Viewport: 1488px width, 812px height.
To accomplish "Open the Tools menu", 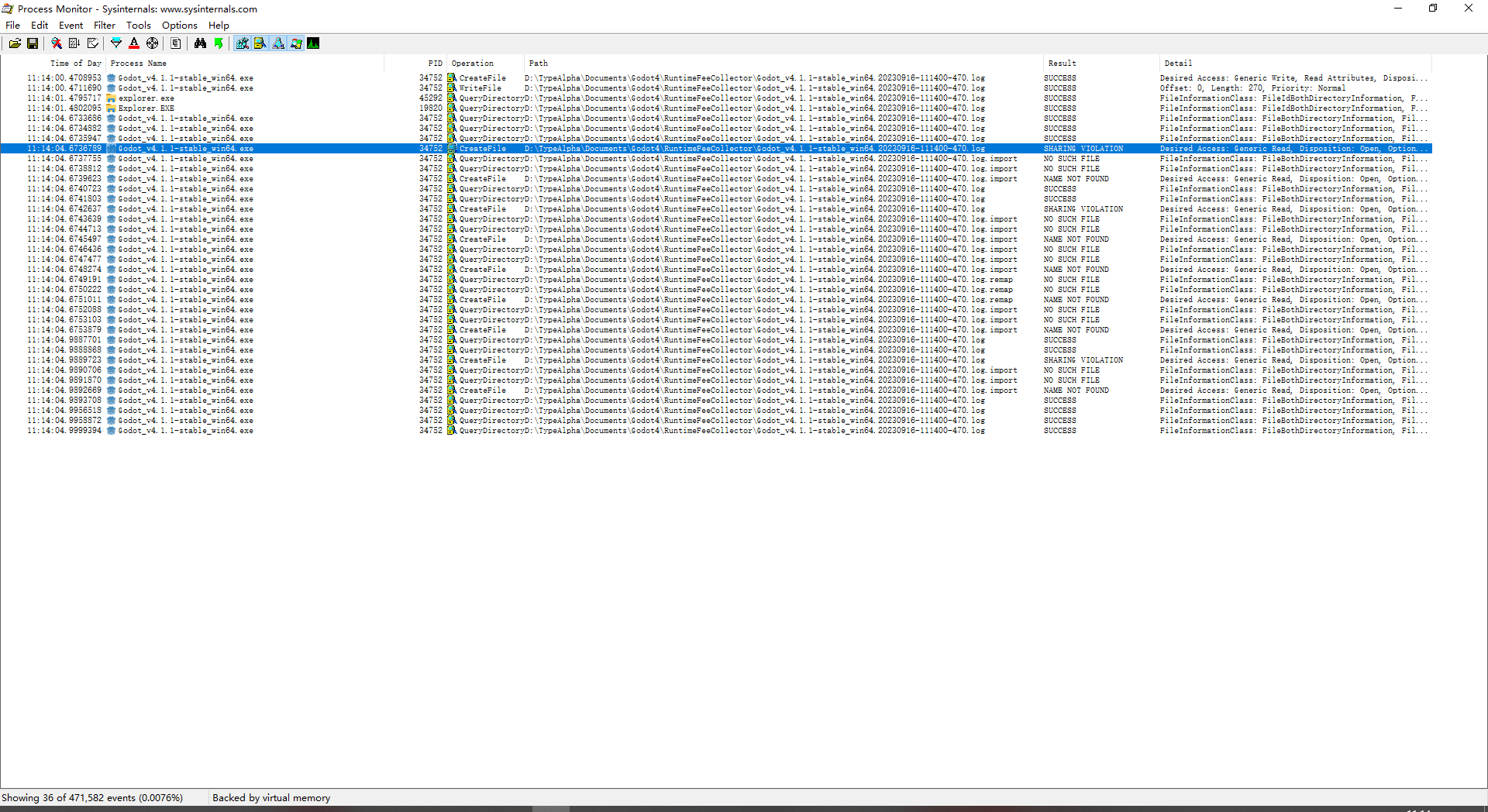I will pos(138,25).
